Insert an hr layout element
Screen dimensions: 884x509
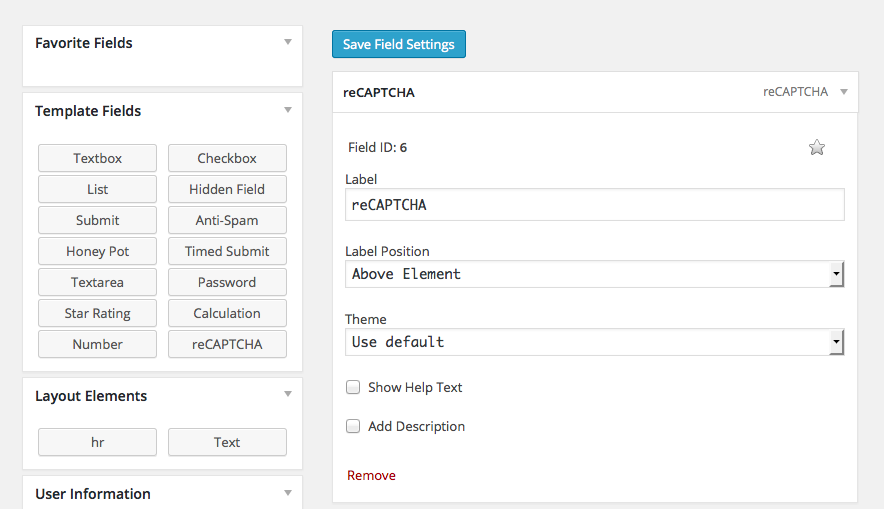pyautogui.click(x=97, y=442)
